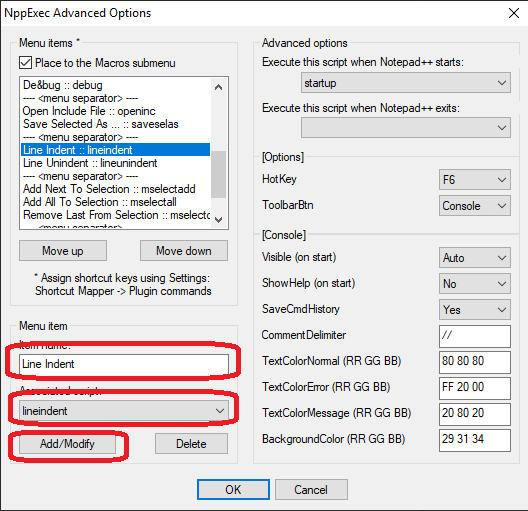528x511 pixels.
Task: Open the SaveCmdHistory Yes dropdown
Action: click(x=474, y=310)
